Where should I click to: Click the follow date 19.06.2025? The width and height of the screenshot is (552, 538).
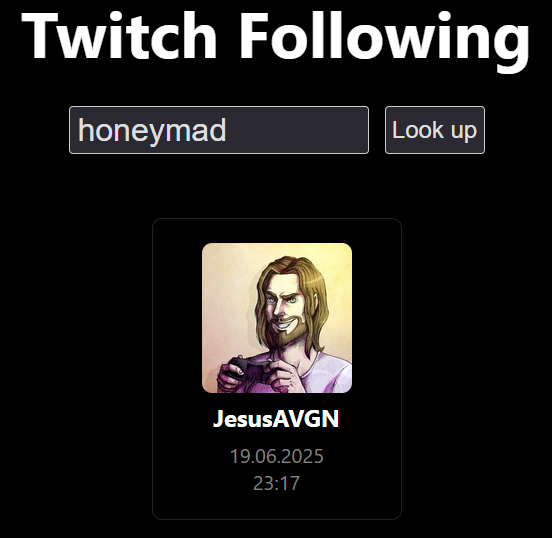pyautogui.click(x=276, y=456)
